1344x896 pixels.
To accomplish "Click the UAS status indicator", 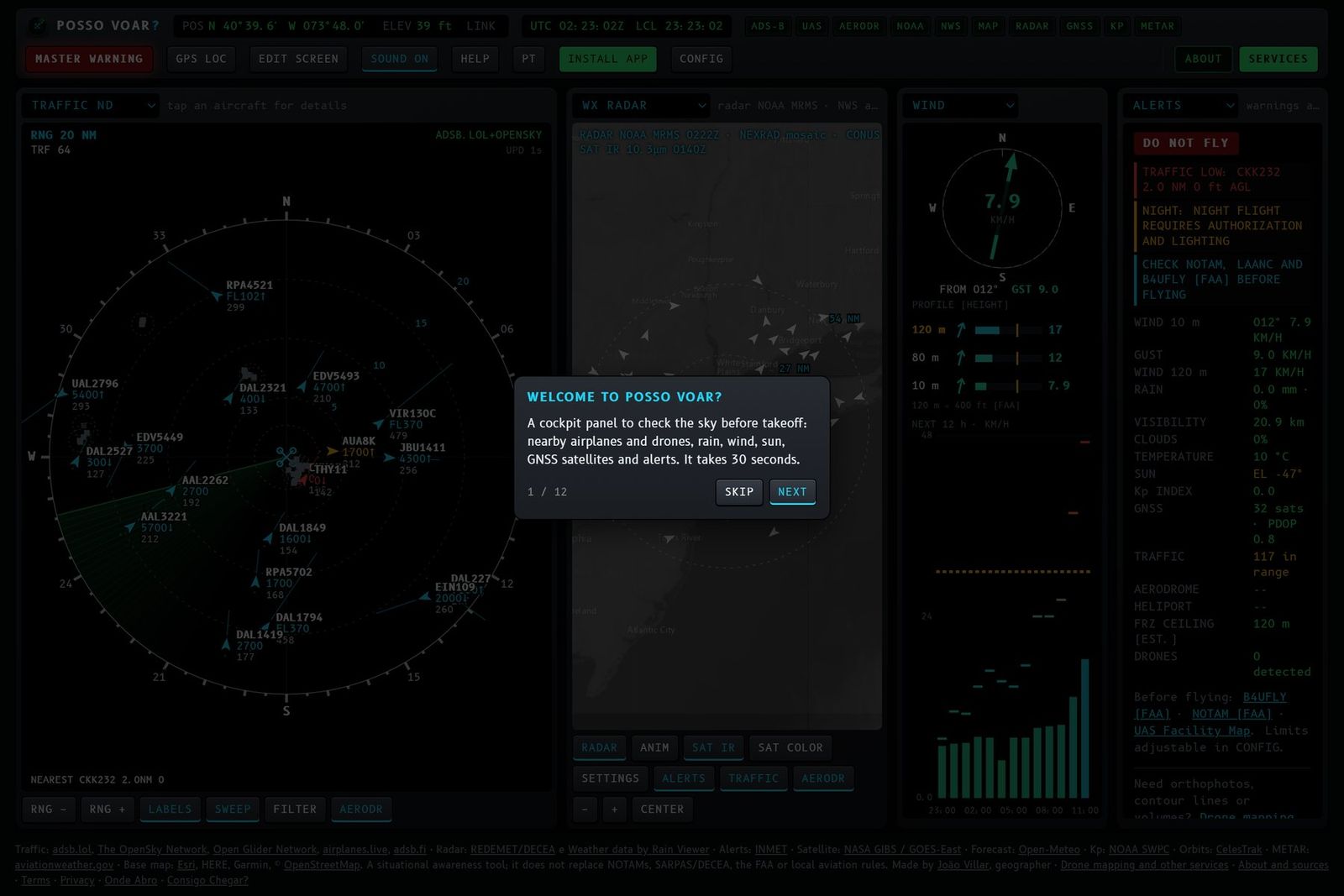I will (x=811, y=26).
